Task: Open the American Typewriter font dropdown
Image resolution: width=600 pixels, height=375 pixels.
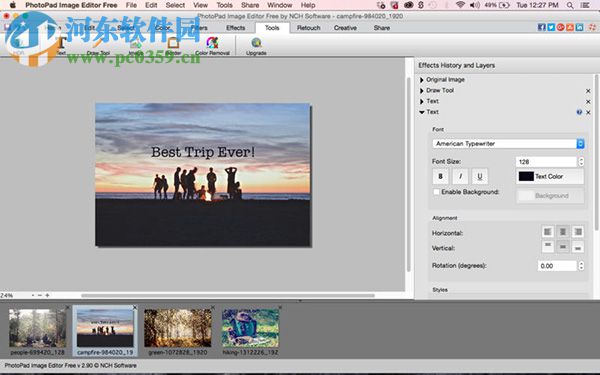Action: coord(508,143)
